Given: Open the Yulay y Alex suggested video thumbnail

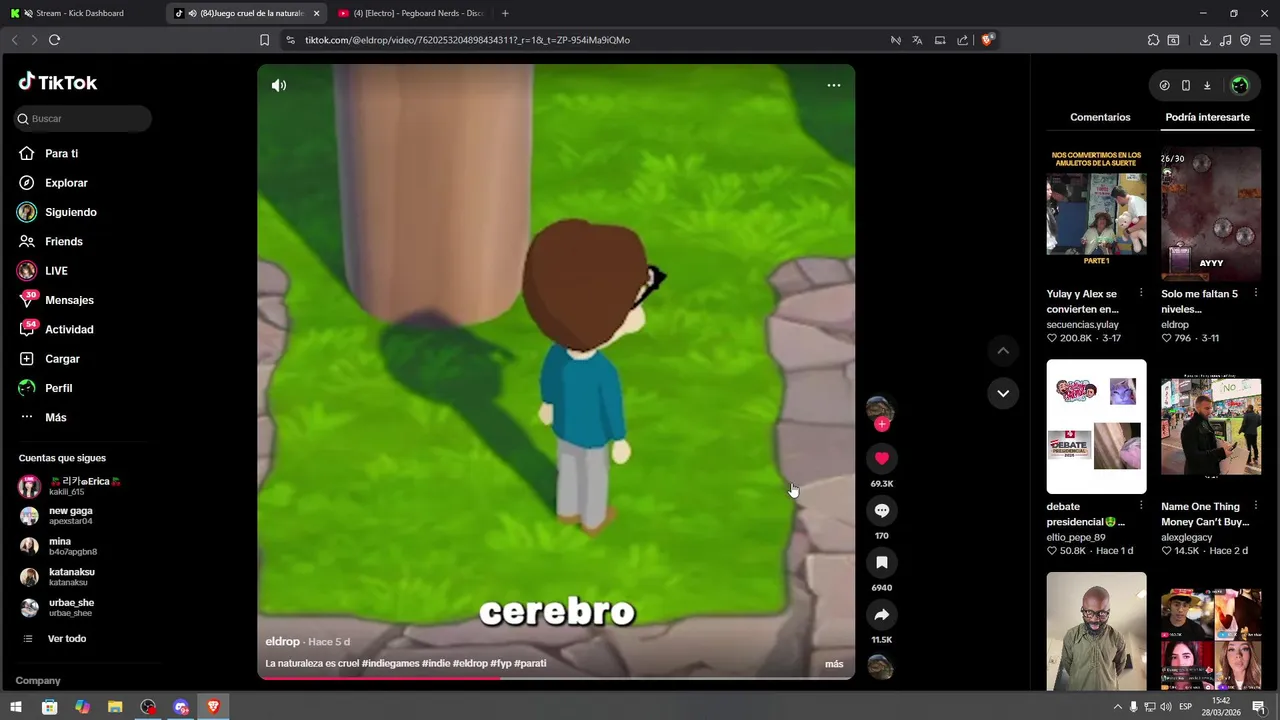Looking at the screenshot, I should click(x=1096, y=214).
